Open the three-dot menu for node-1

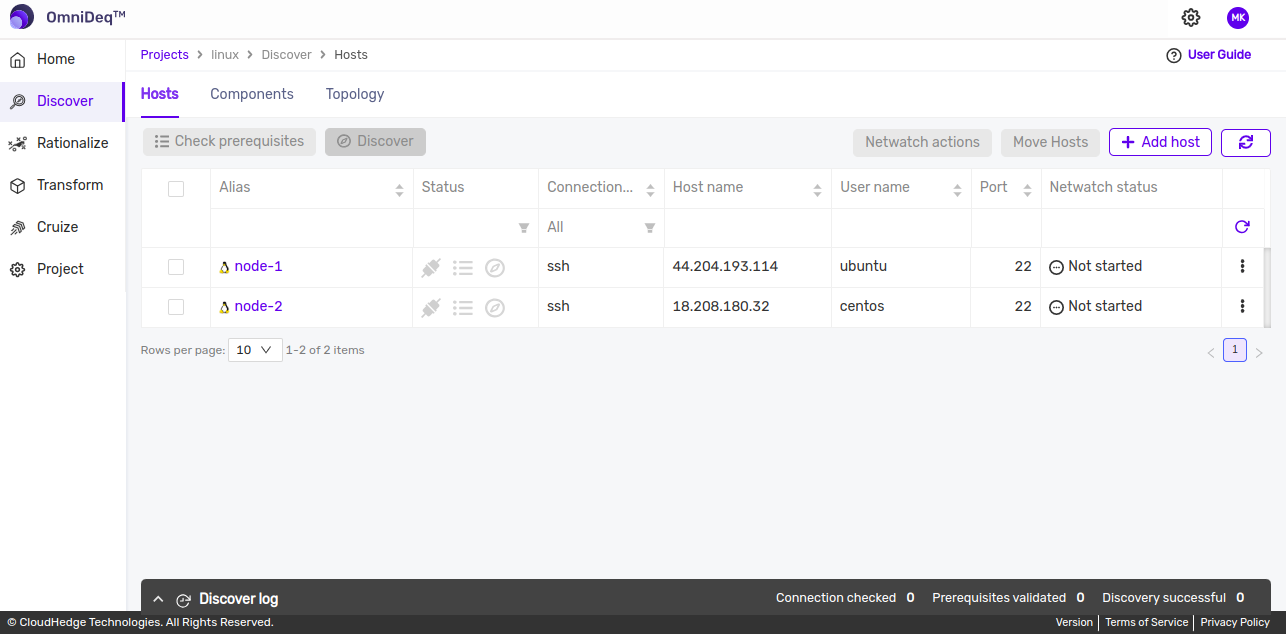tap(1242, 266)
